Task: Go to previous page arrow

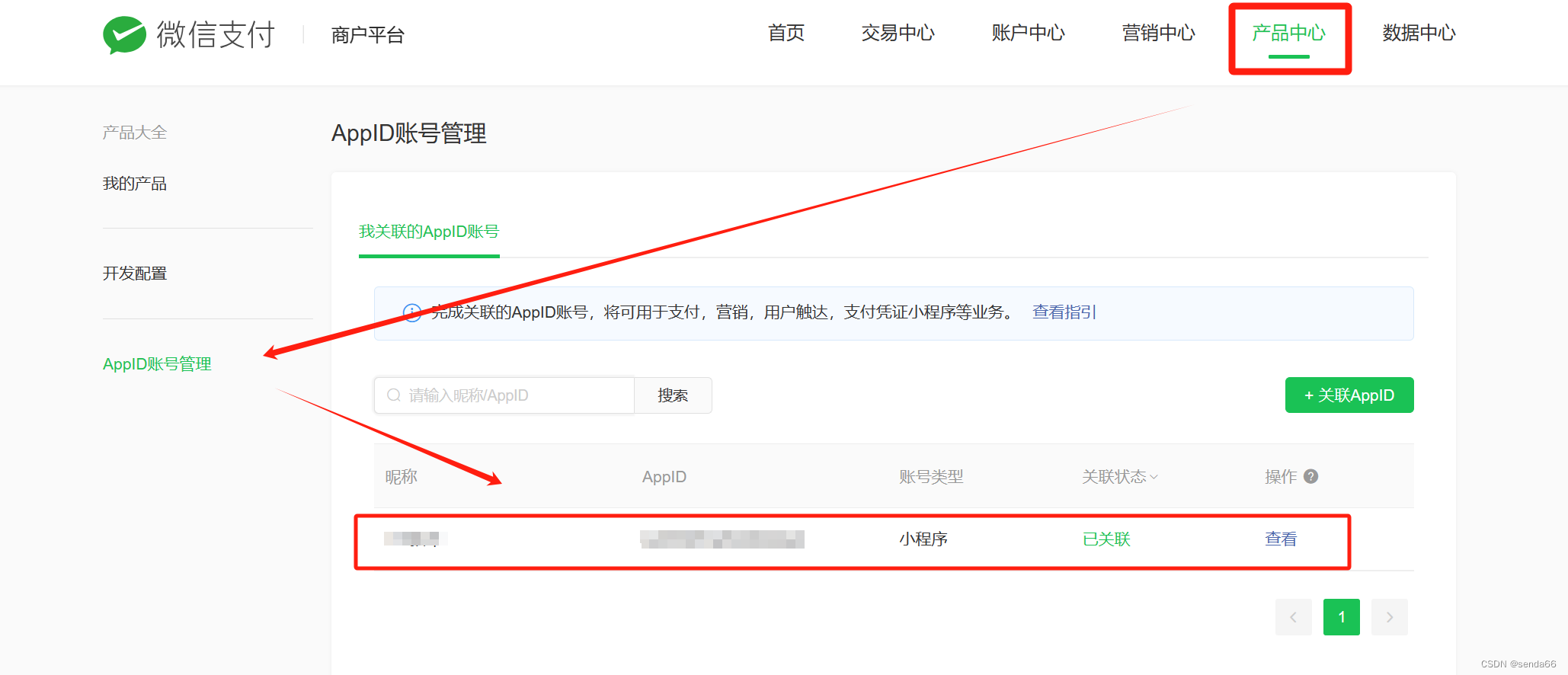Action: (x=1293, y=617)
